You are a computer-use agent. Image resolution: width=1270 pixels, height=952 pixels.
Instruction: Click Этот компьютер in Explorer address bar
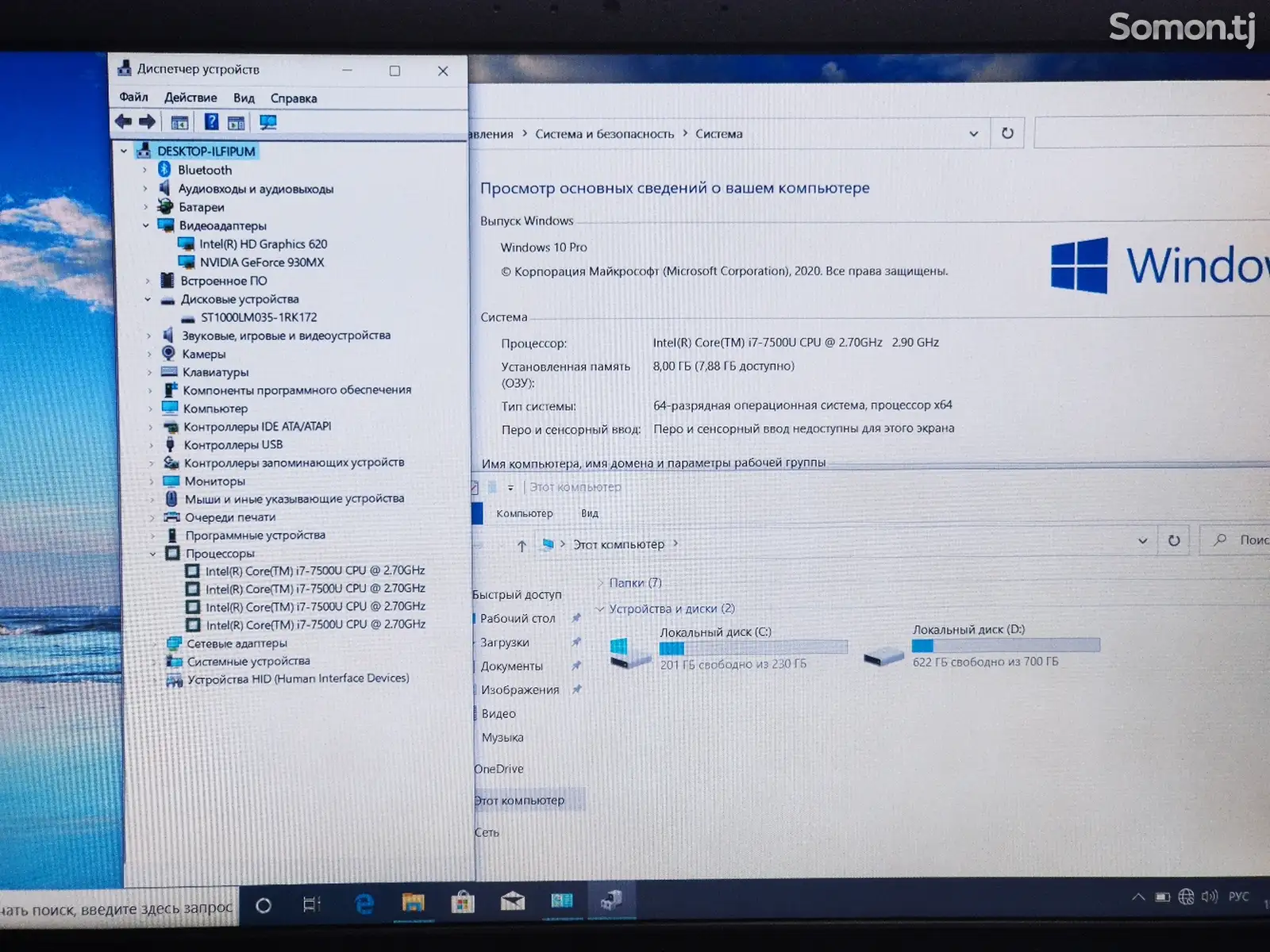[619, 544]
